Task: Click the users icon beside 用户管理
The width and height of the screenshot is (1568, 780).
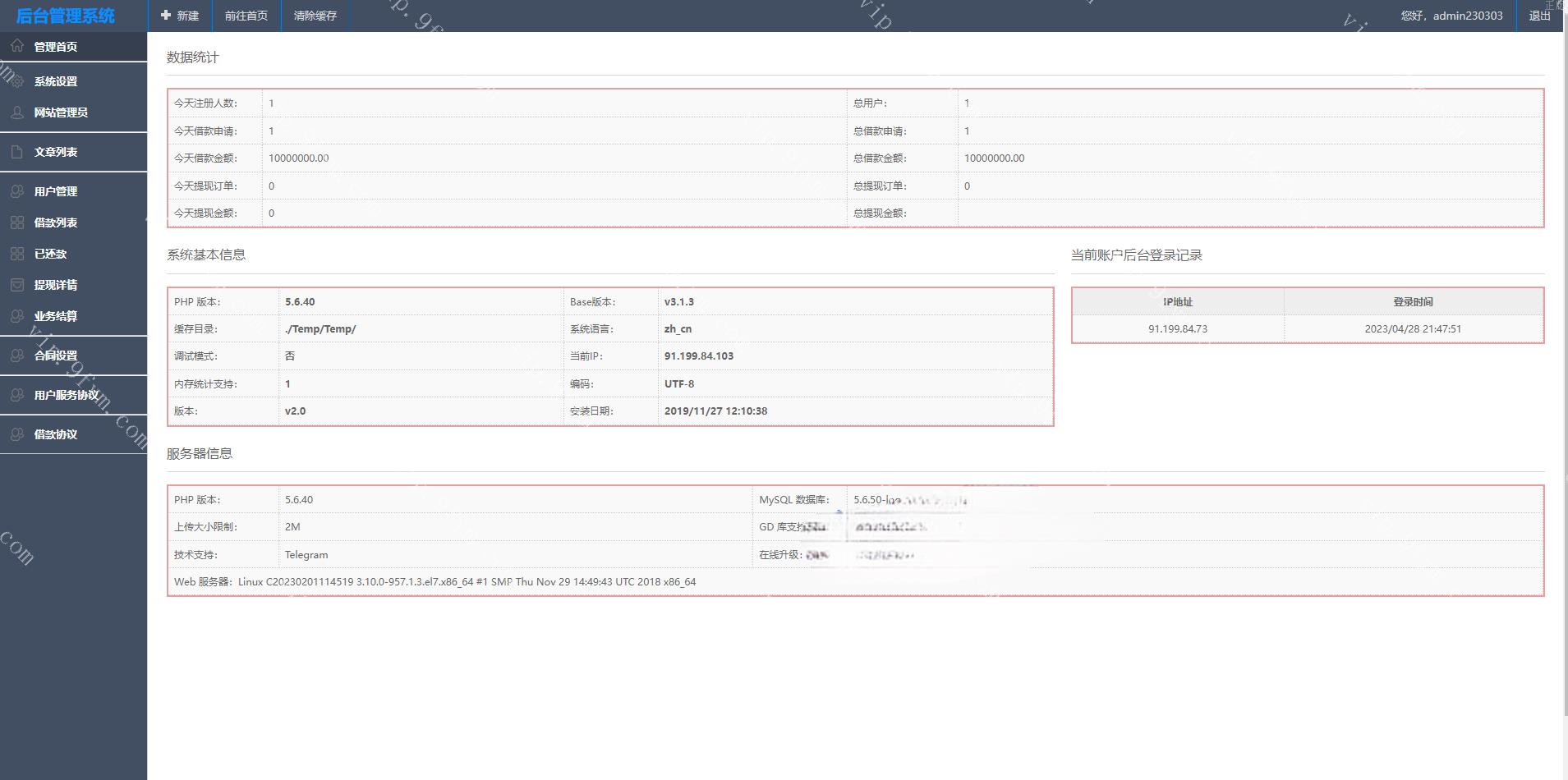Action: [17, 191]
